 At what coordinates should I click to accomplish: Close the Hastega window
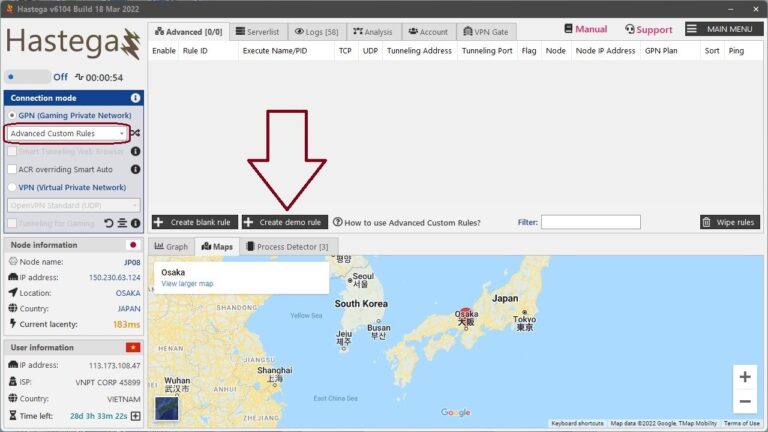(x=756, y=9)
